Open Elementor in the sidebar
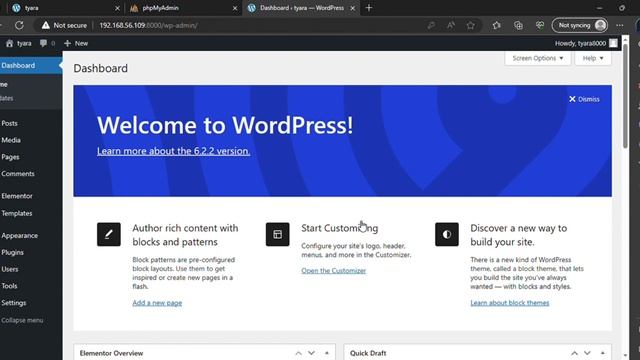Viewport: 640px width, 360px height. coord(31,196)
